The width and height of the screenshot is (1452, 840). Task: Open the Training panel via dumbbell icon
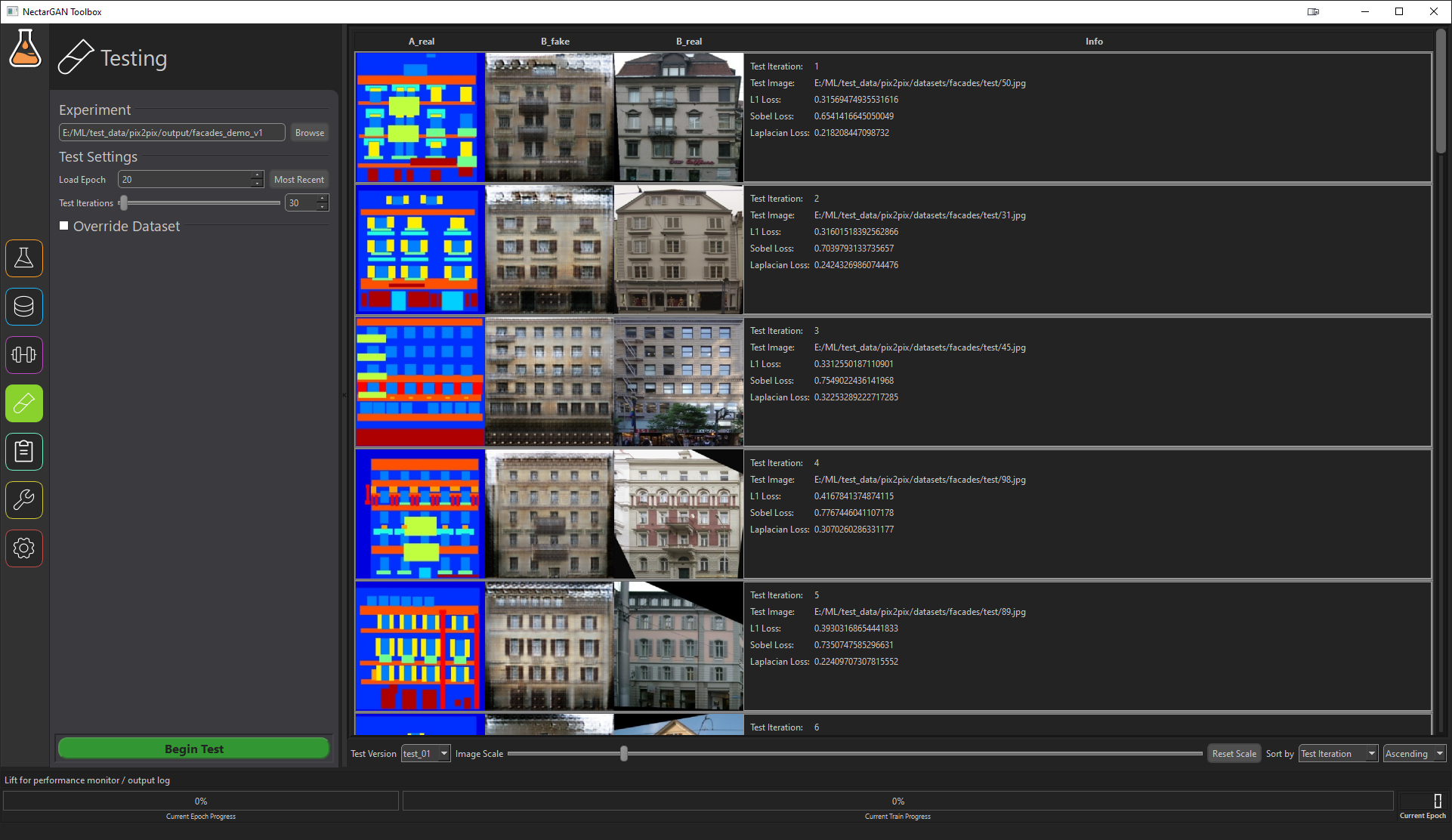tap(24, 355)
